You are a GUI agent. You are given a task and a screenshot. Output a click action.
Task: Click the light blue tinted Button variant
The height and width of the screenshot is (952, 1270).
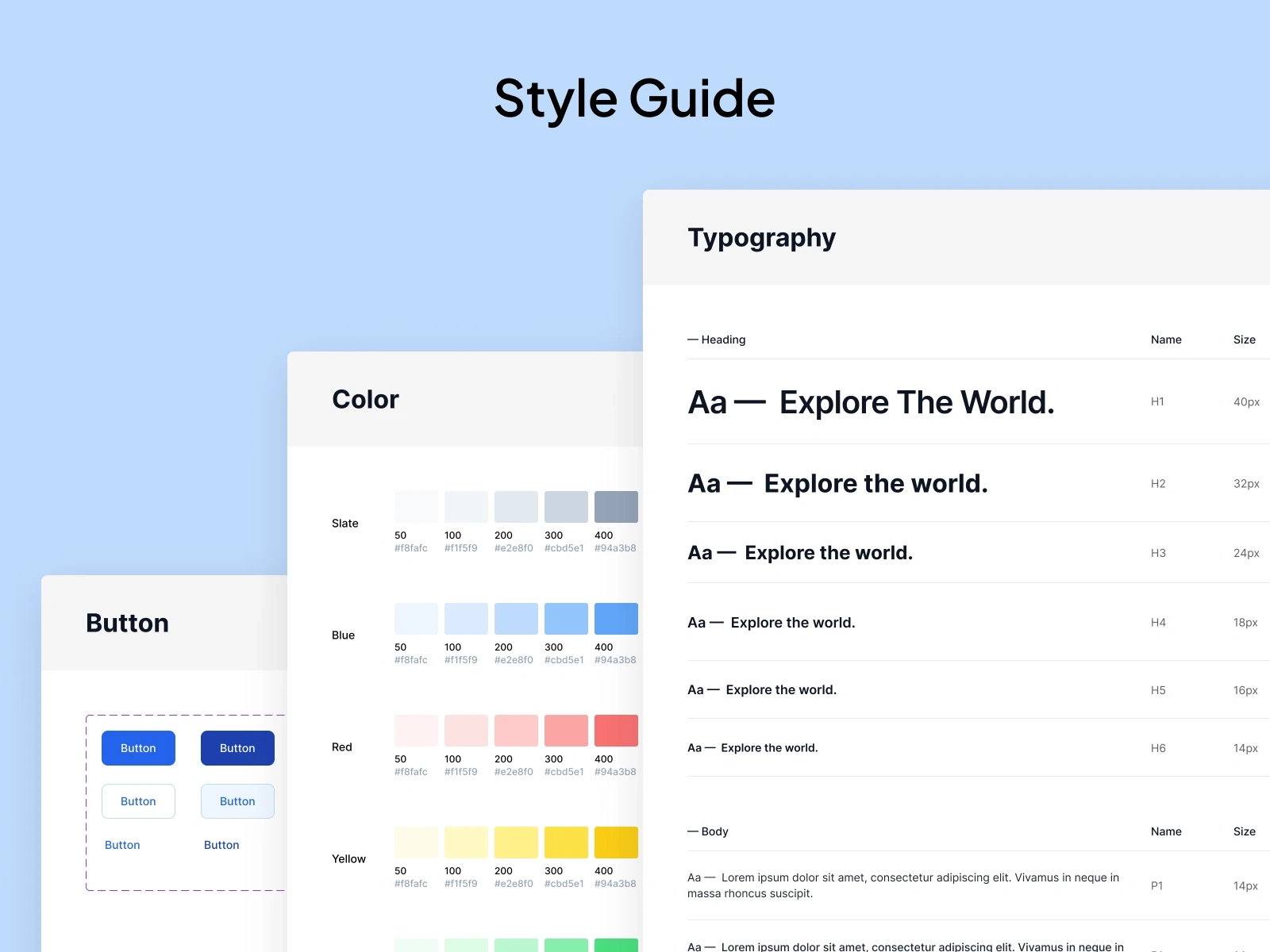click(237, 801)
